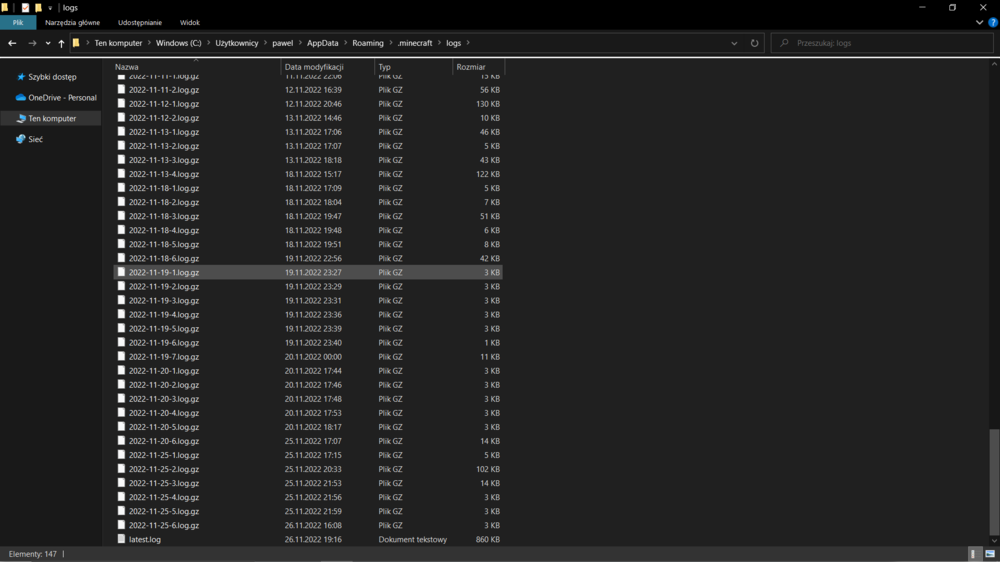Click 'pawel' breadcrumb
This screenshot has height=562, width=1000.
[283, 43]
